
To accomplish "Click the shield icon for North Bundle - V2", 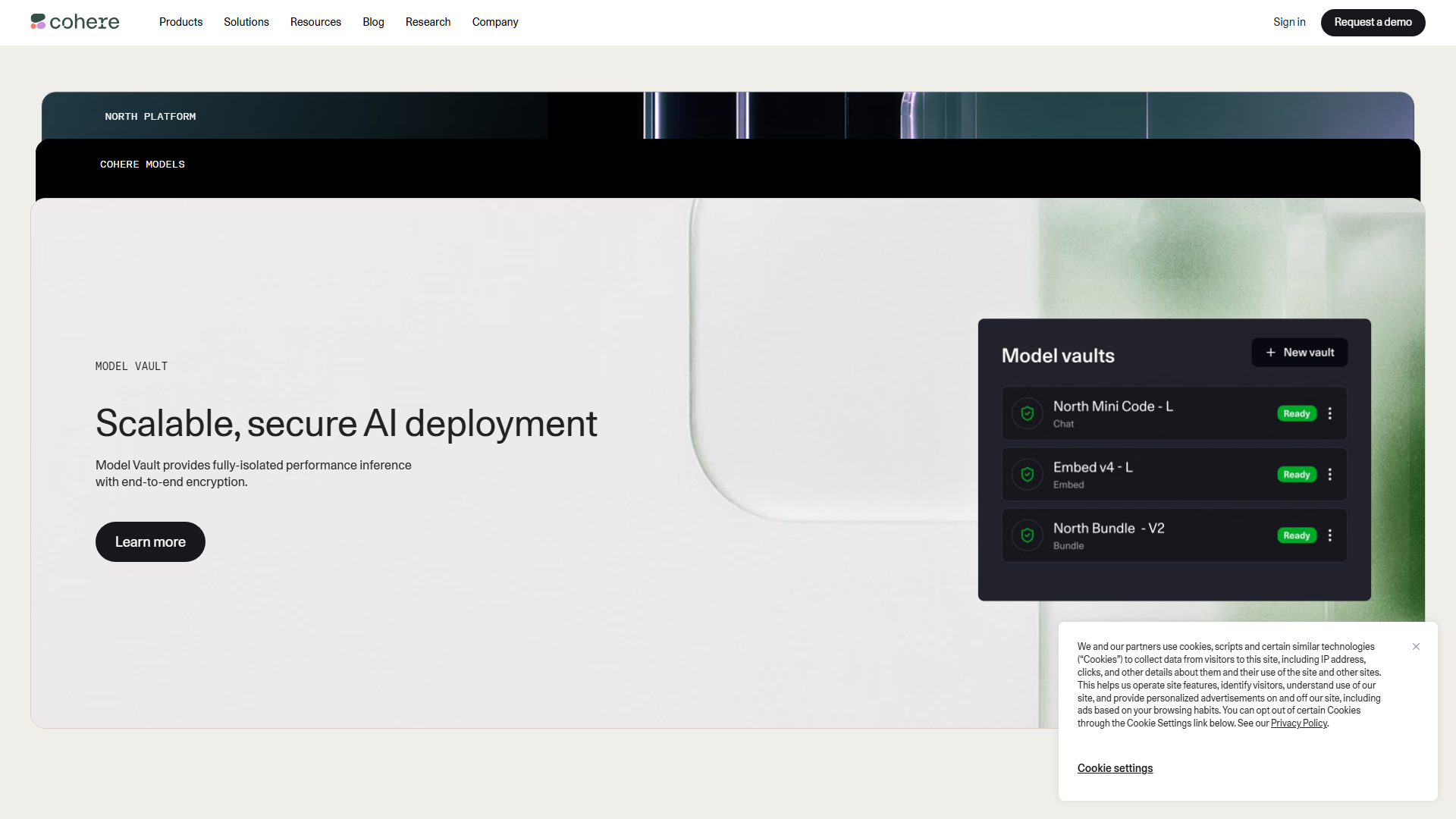I will pos(1028,535).
